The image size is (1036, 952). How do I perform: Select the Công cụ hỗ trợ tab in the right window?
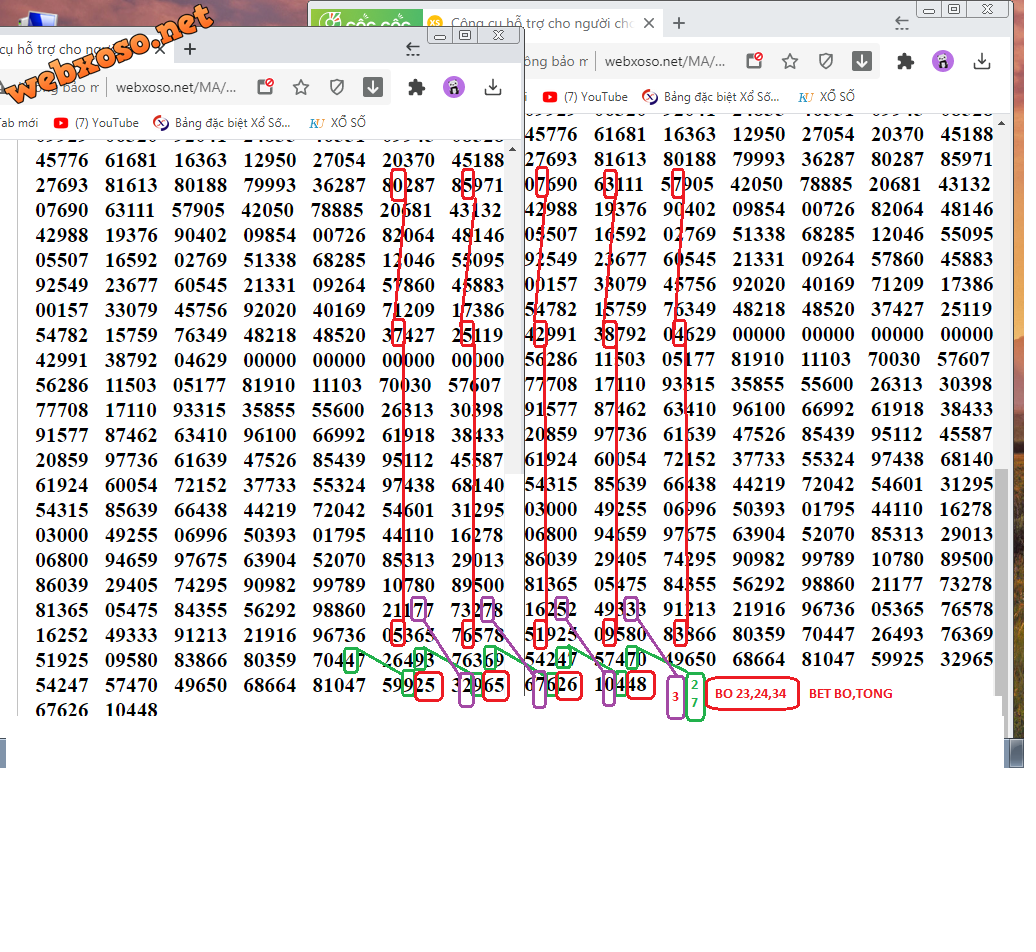pyautogui.click(x=542, y=23)
